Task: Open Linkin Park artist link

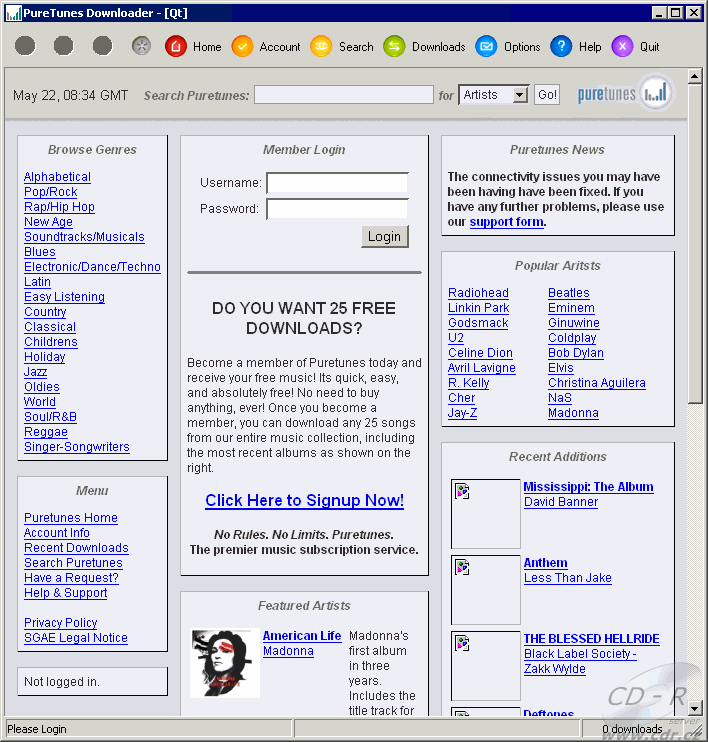Action: (478, 308)
